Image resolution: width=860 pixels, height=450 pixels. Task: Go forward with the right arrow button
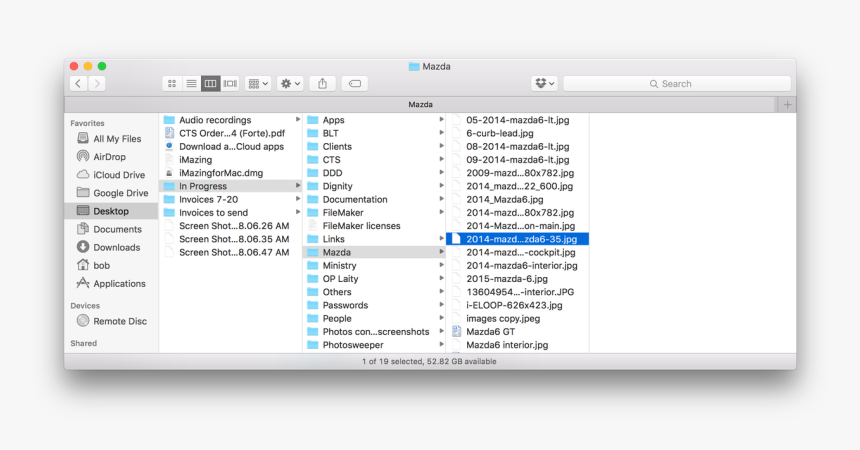tap(97, 83)
